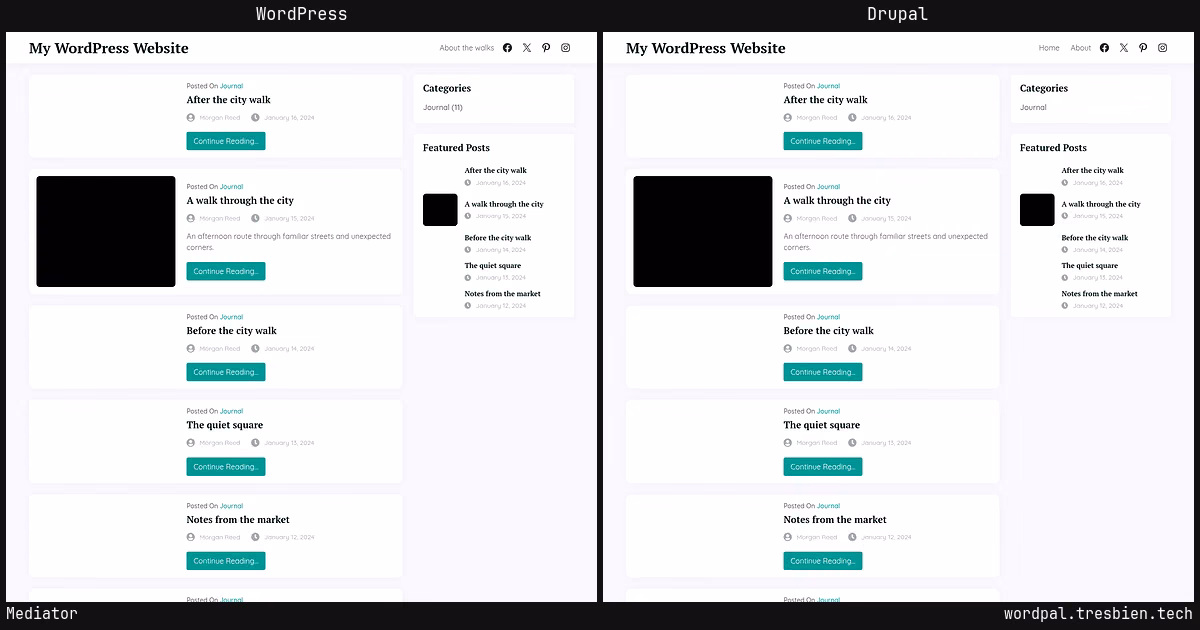The height and width of the screenshot is (630, 1200).
Task: Open post title 'The quiet square' in Drupal list
Action: pyautogui.click(x=822, y=425)
